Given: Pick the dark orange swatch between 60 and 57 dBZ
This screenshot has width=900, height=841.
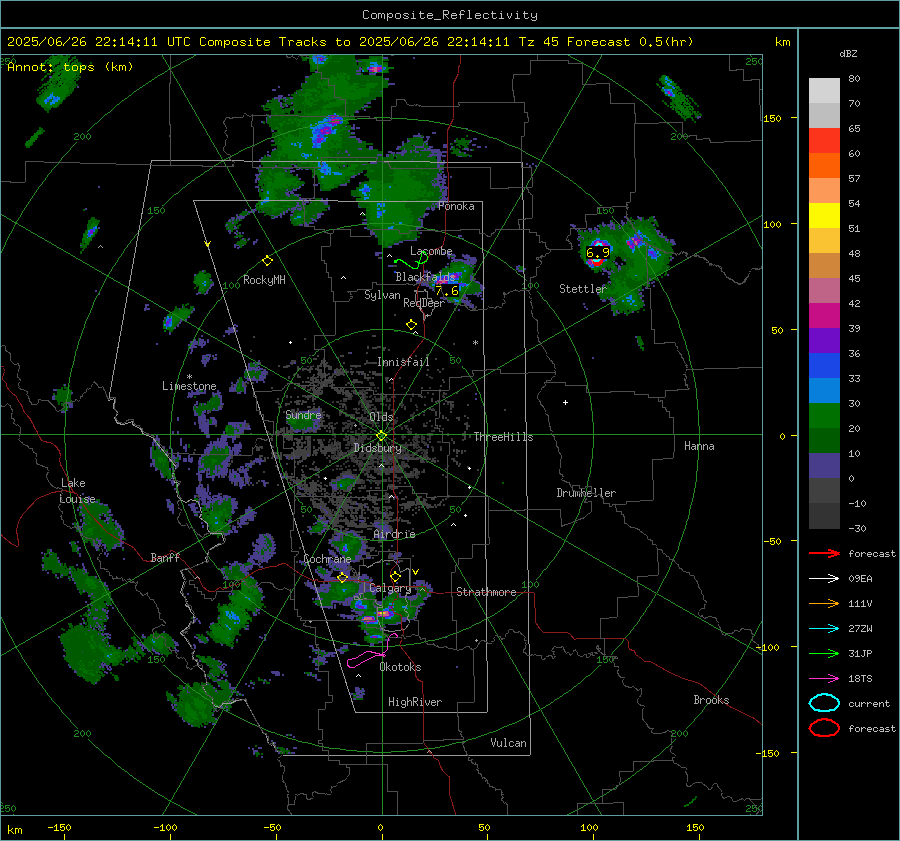Looking at the screenshot, I should tap(824, 165).
